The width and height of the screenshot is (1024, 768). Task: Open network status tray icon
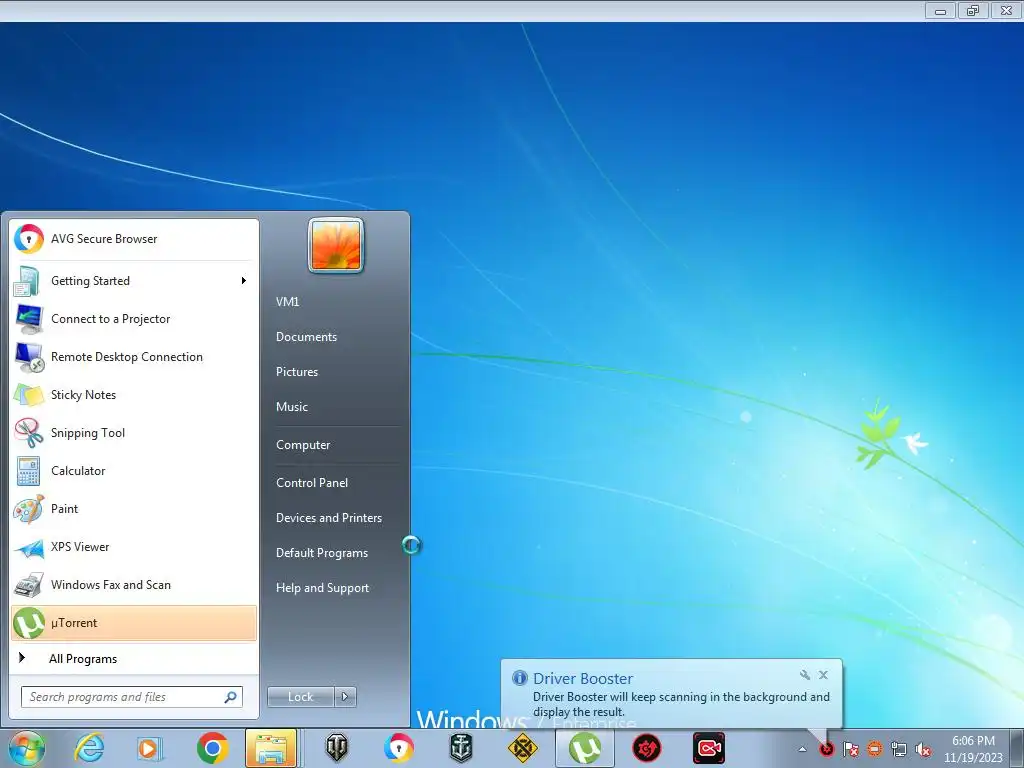[x=899, y=749]
